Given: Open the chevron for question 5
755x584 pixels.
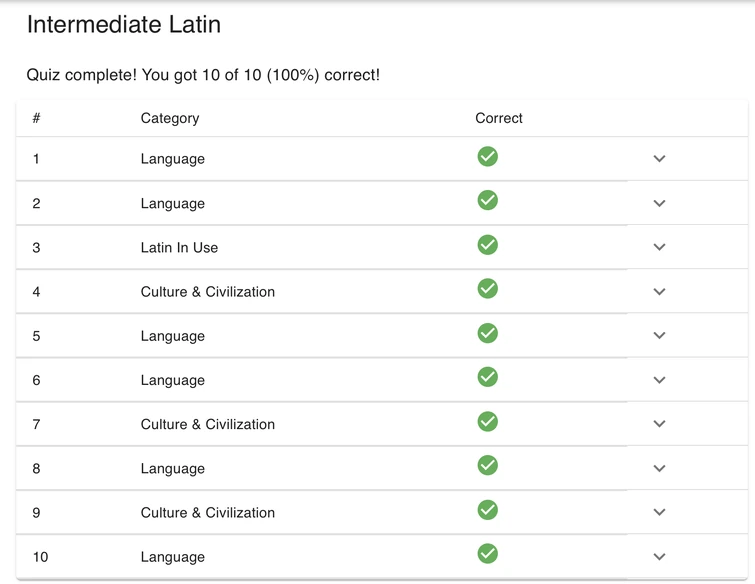Looking at the screenshot, I should (659, 336).
